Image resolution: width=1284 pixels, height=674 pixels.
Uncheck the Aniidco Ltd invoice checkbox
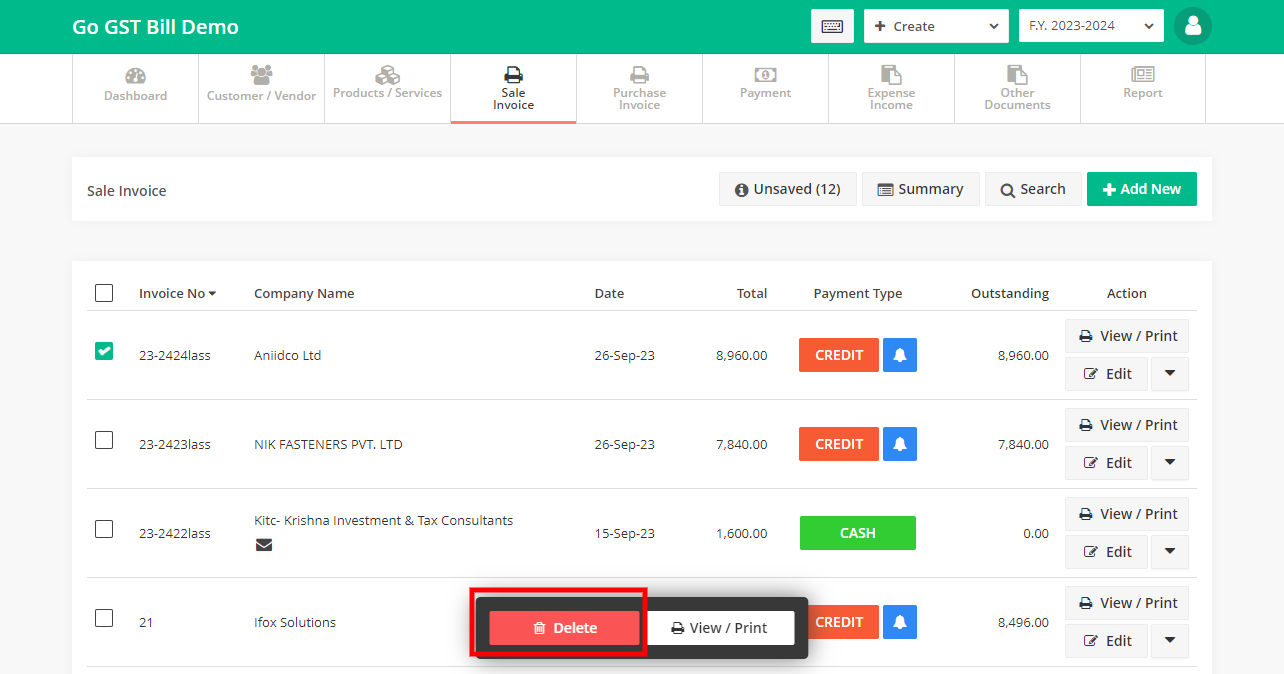point(104,351)
